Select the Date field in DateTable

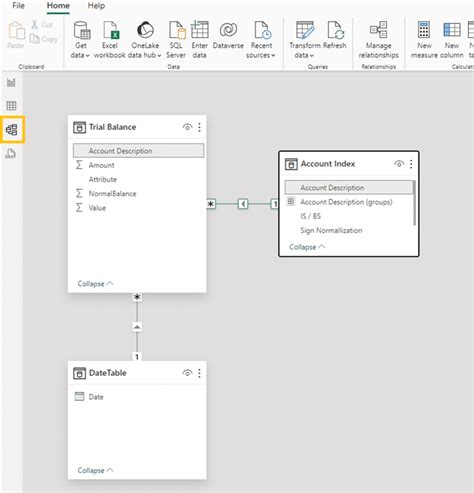138,397
